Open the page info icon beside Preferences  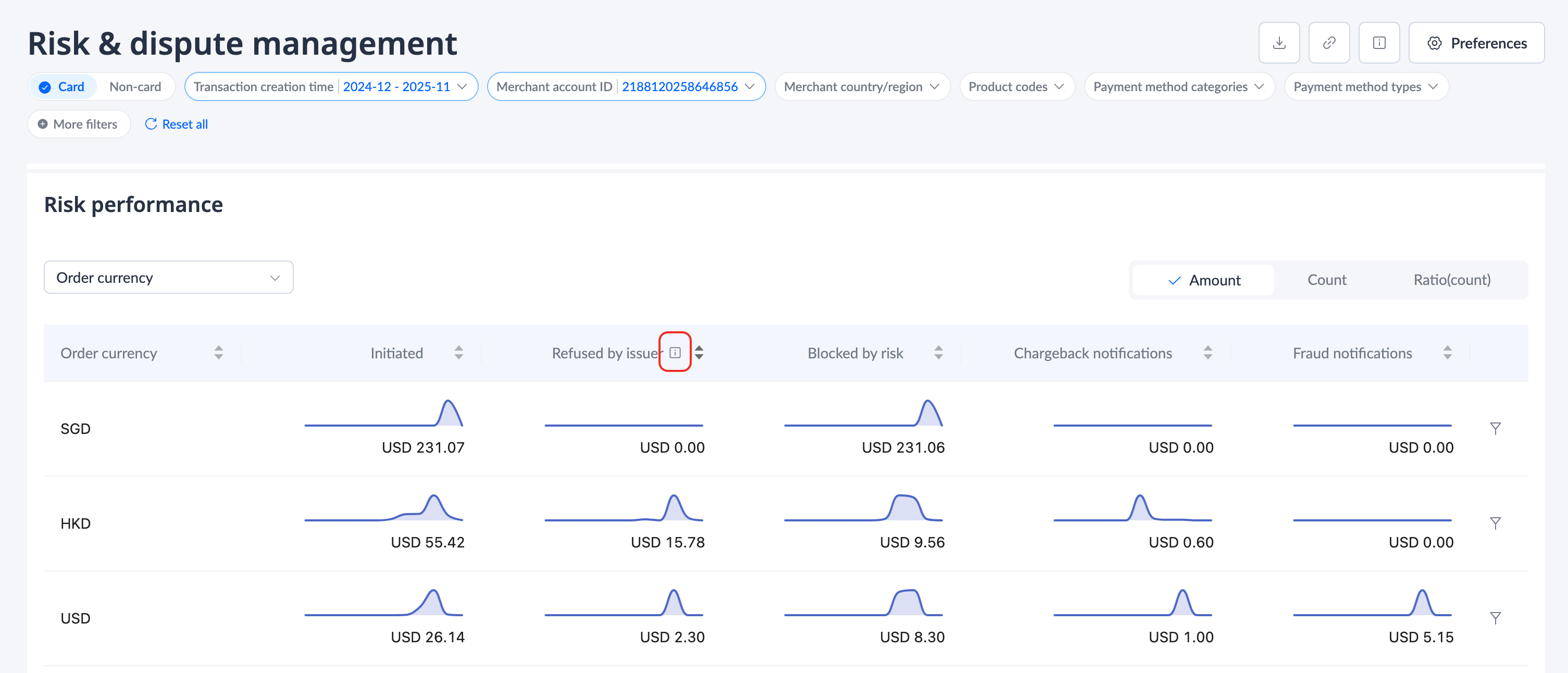pyautogui.click(x=1379, y=43)
